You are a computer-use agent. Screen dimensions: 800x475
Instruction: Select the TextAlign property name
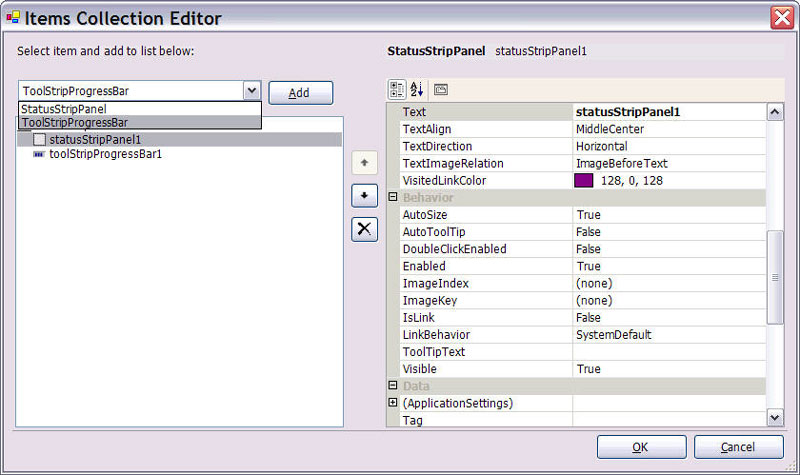pos(427,129)
